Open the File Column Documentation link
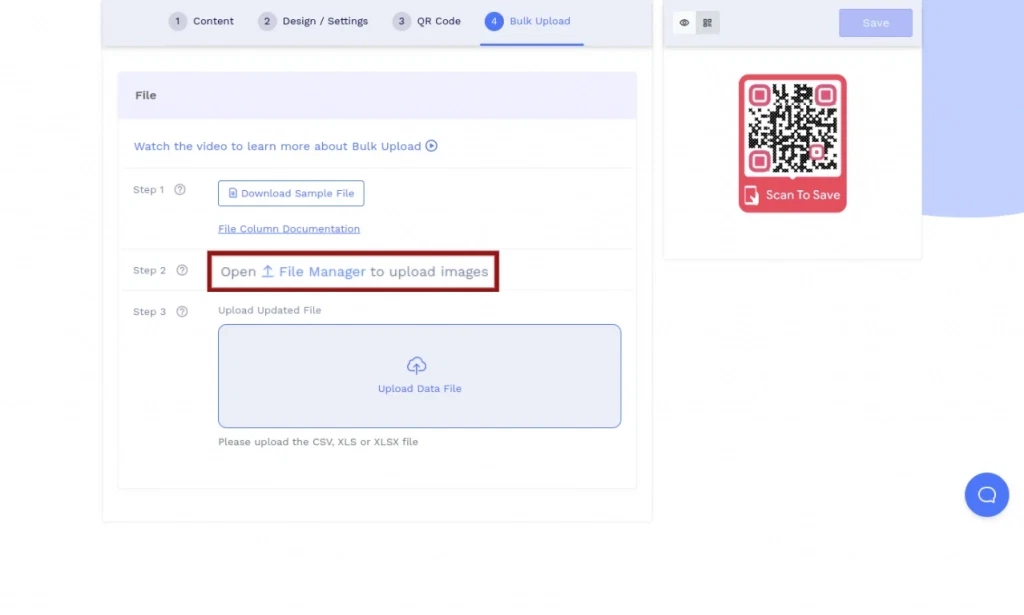The image size is (1024, 615). (x=289, y=229)
